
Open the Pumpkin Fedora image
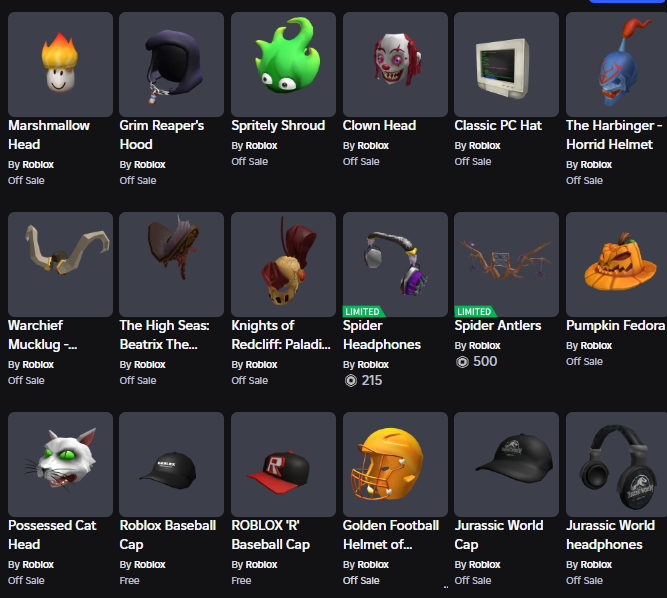point(616,264)
